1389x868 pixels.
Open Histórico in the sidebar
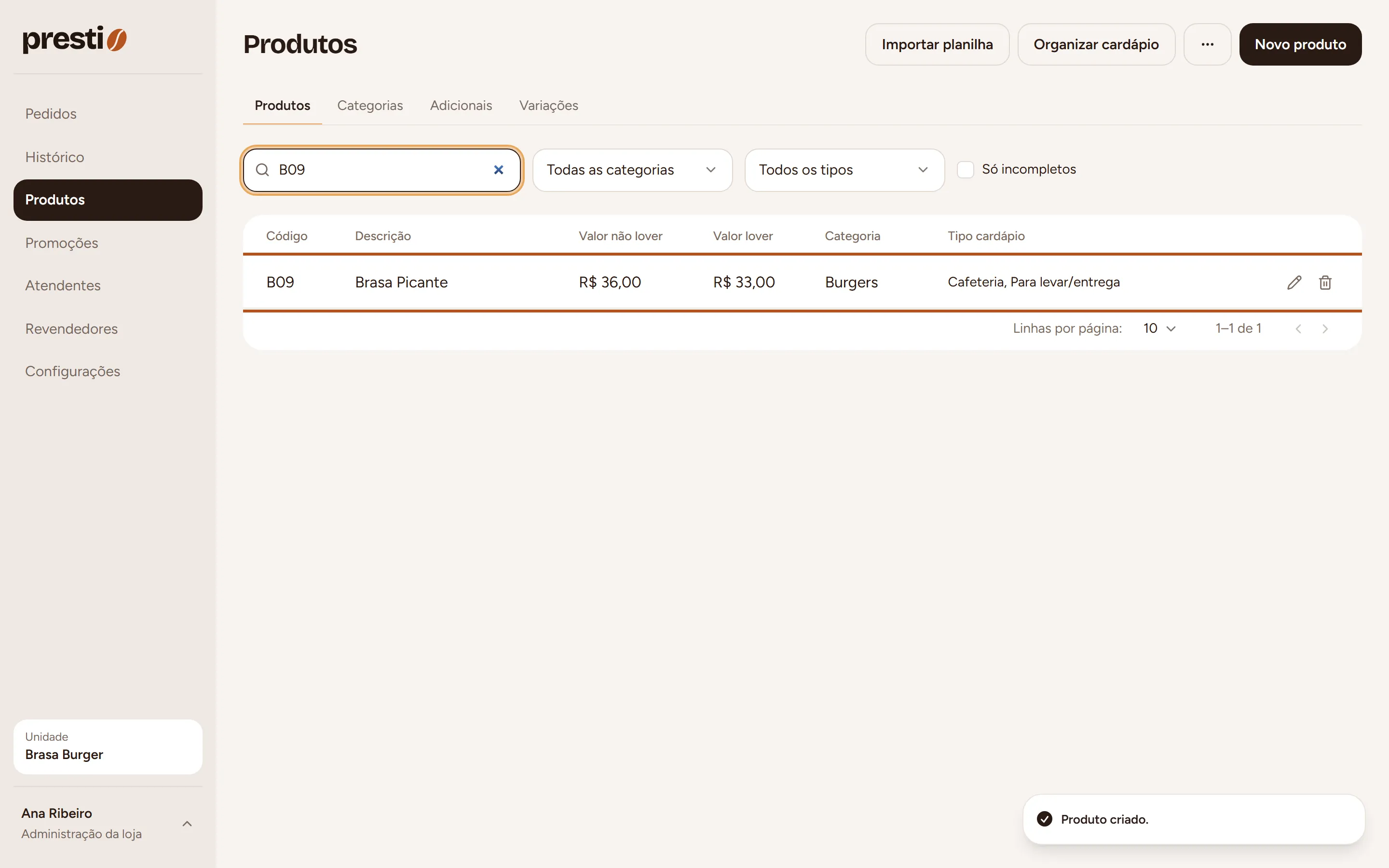pyautogui.click(x=108, y=157)
